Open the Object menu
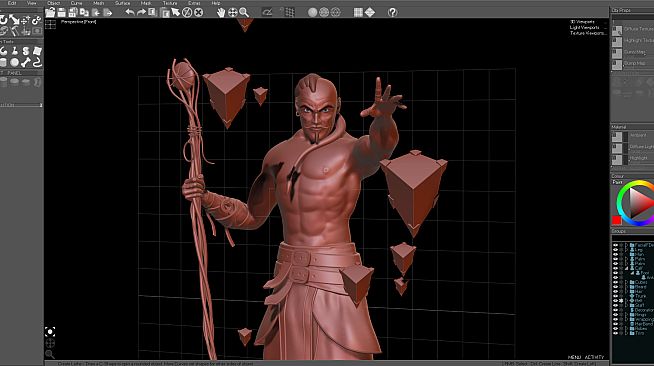The height and width of the screenshot is (366, 654). (x=53, y=3)
